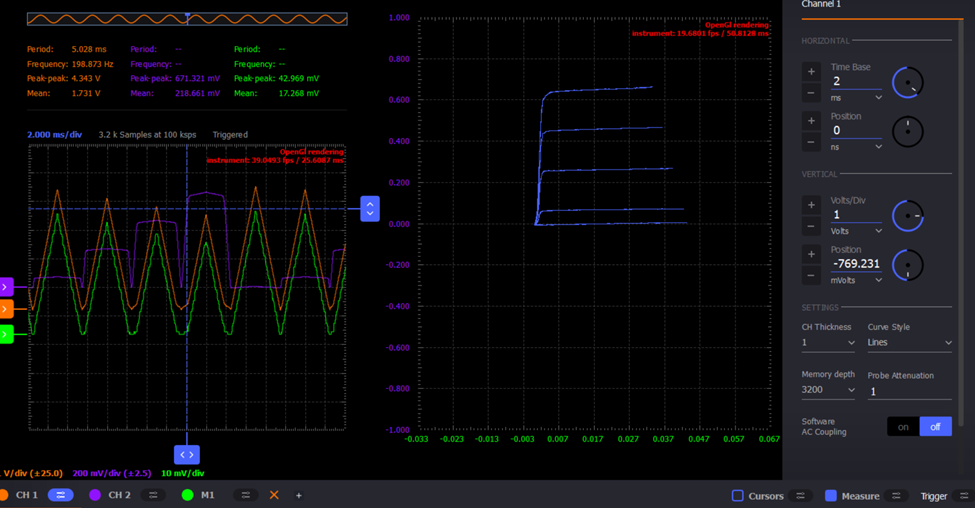Toggle CH 2 purple channel indicator
The image size is (975, 508).
pyautogui.click(x=95, y=495)
